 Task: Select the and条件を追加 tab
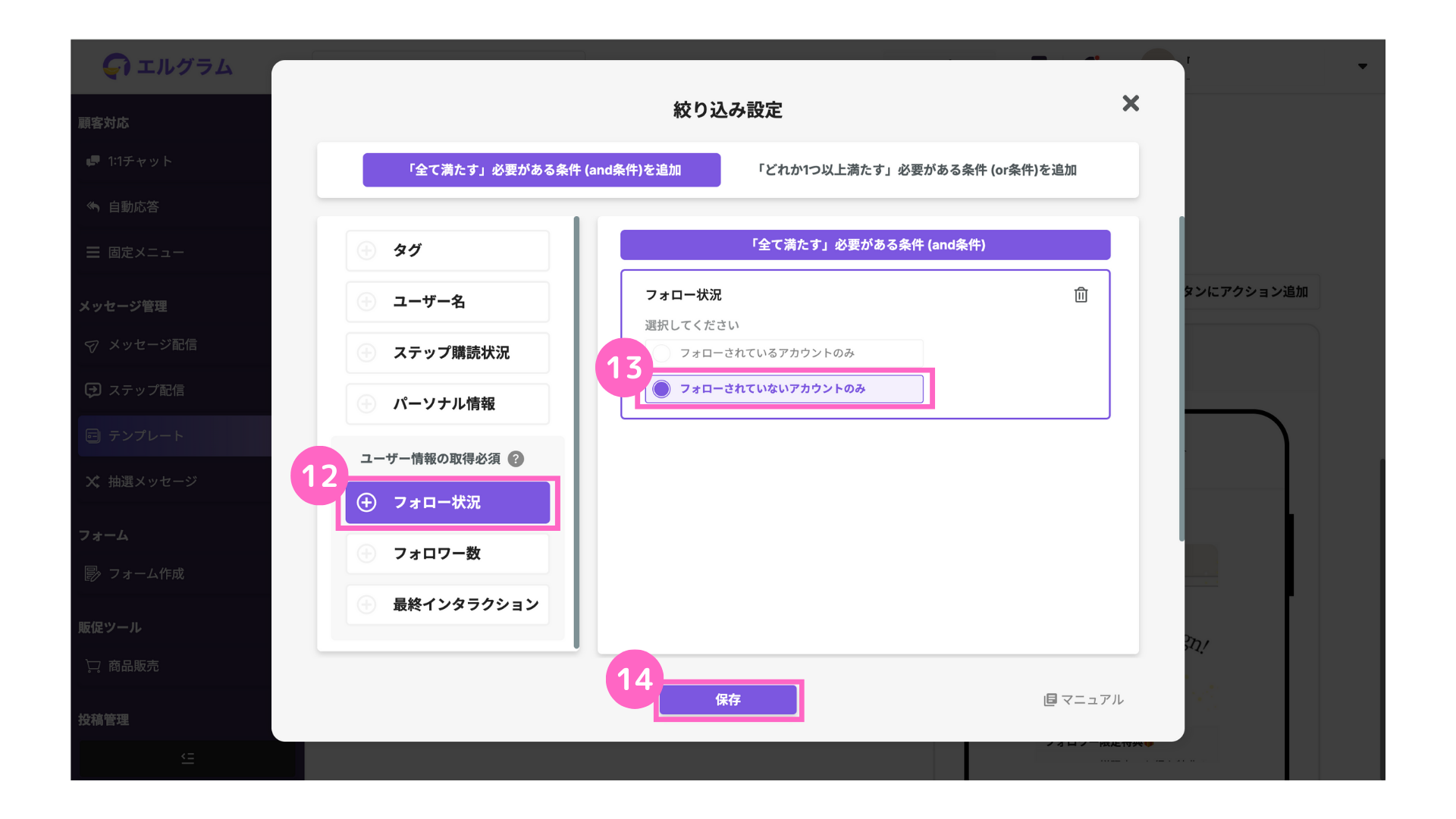point(541,170)
